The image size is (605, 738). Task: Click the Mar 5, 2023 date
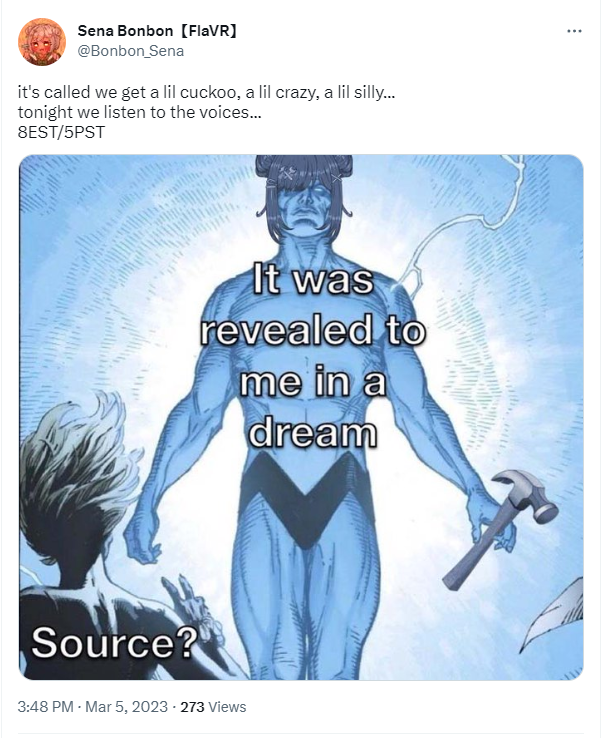[x=127, y=706]
